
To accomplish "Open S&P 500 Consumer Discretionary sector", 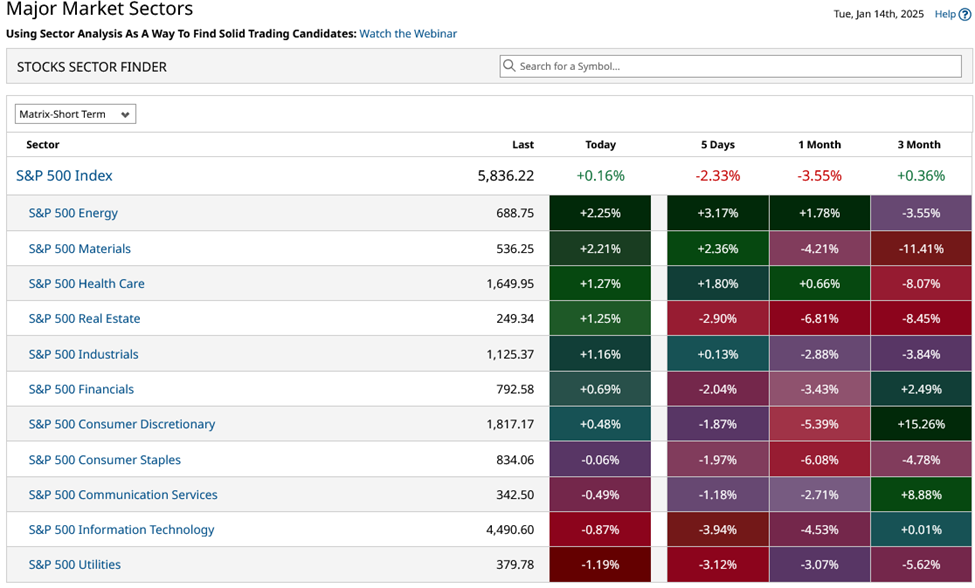I will [121, 424].
